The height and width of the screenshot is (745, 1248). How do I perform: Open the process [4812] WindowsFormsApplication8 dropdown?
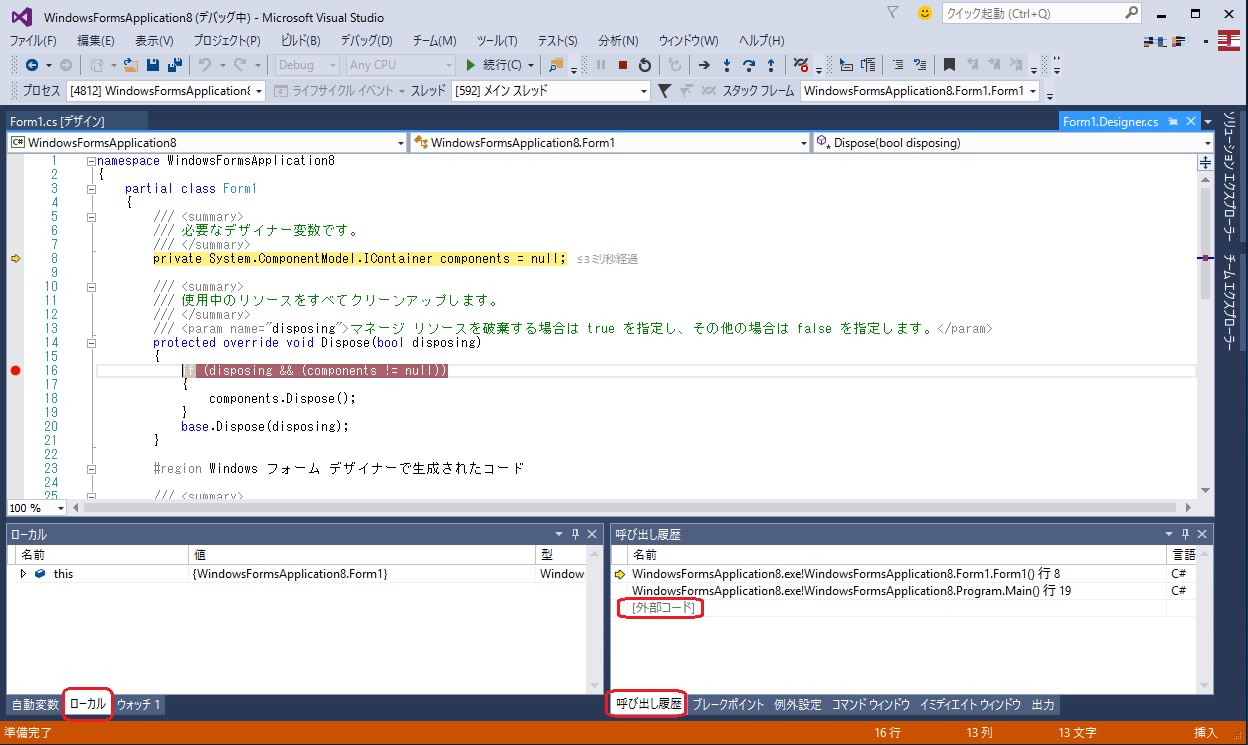[x=166, y=91]
